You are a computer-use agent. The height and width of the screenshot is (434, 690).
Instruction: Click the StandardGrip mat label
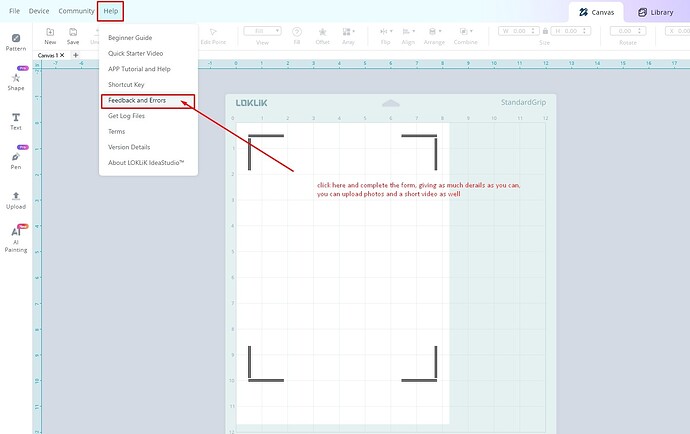click(523, 102)
